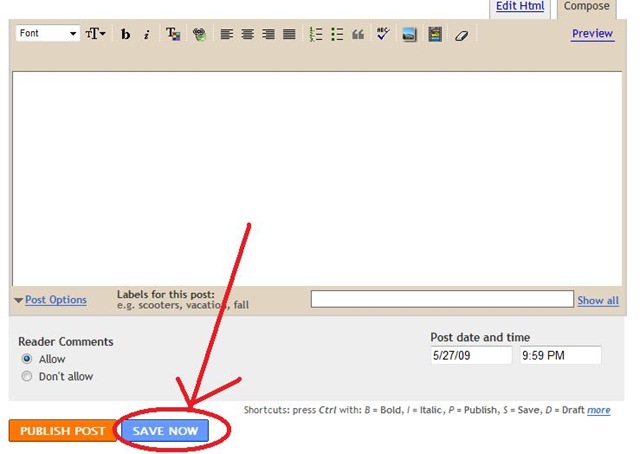The height and width of the screenshot is (454, 640).
Task: Click the Show all labels link
Action: (x=598, y=300)
